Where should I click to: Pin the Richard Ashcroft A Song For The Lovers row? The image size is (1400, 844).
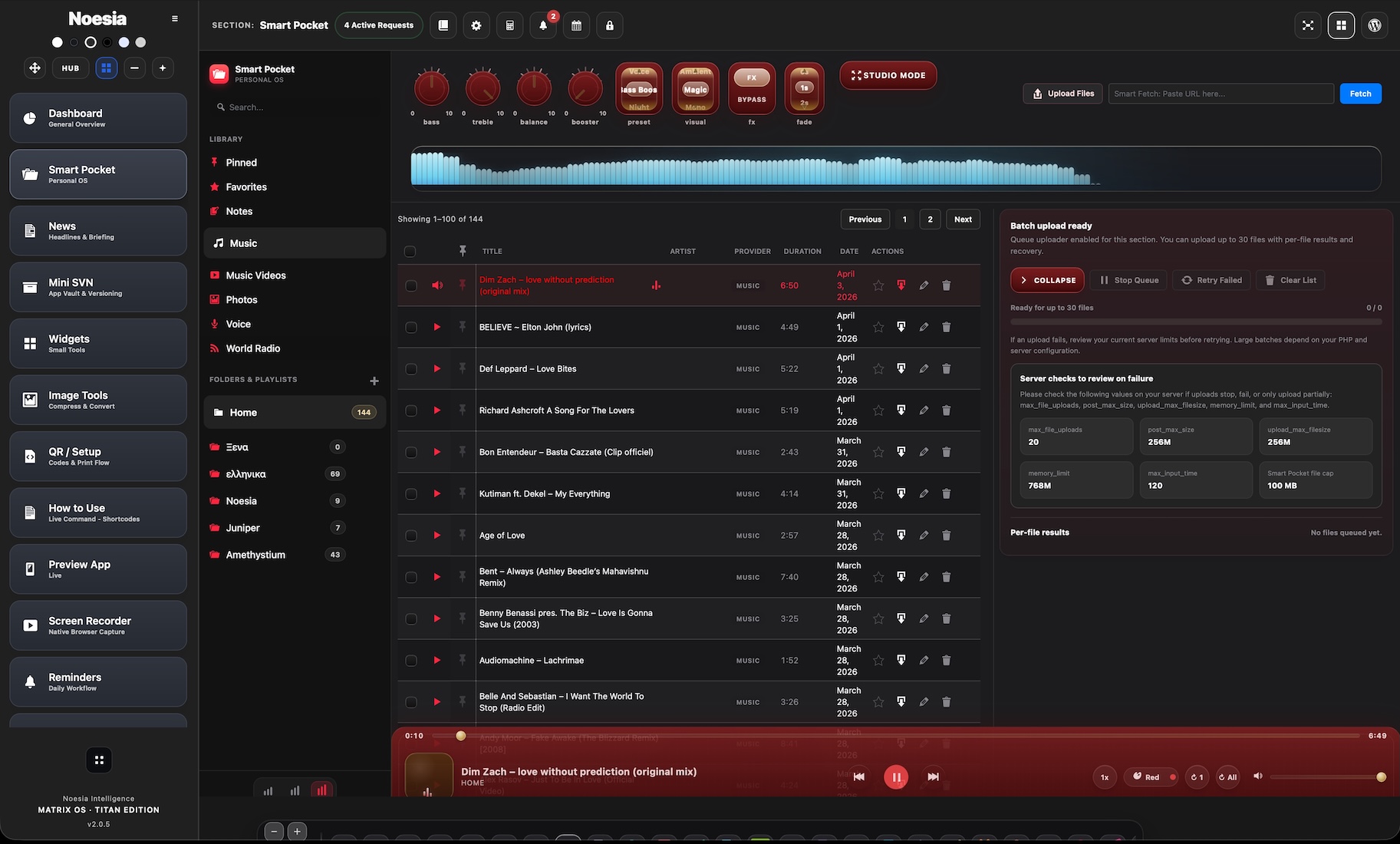[x=463, y=410]
